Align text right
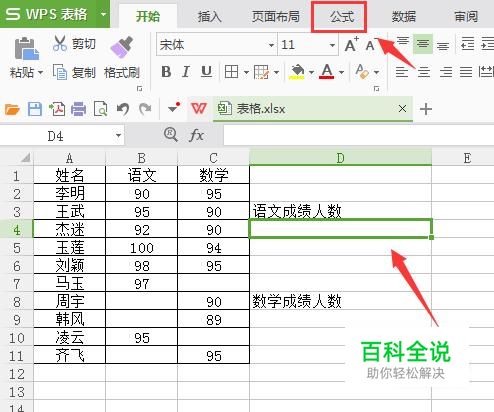 (446, 72)
